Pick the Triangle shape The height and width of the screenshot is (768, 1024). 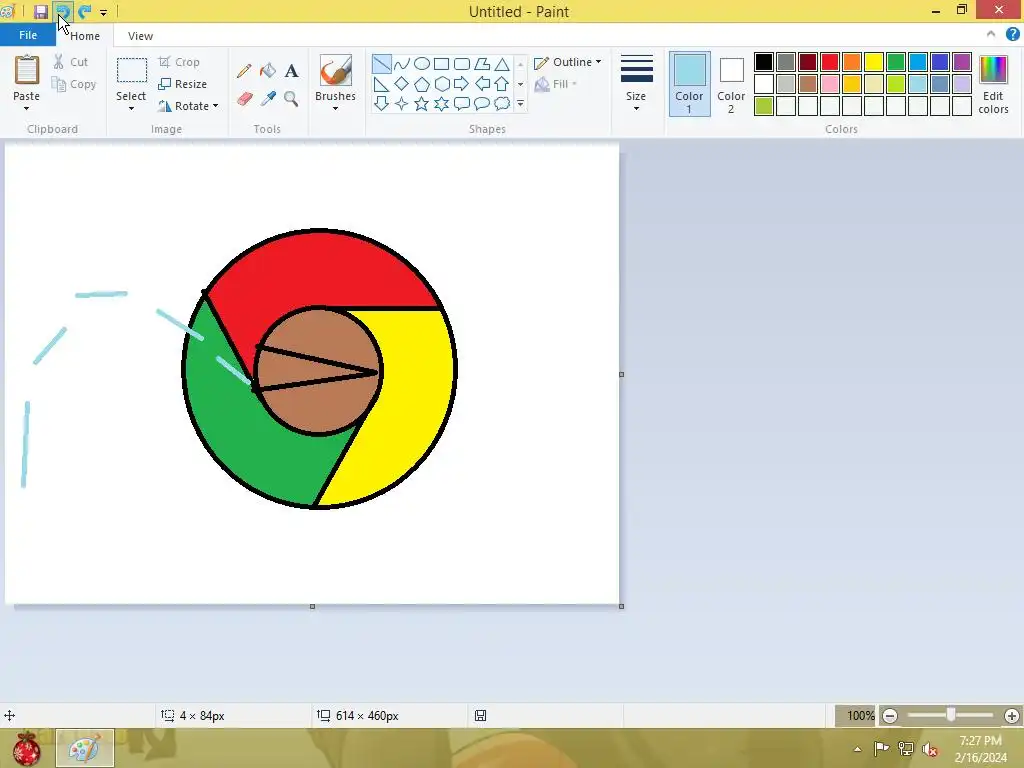coord(502,63)
